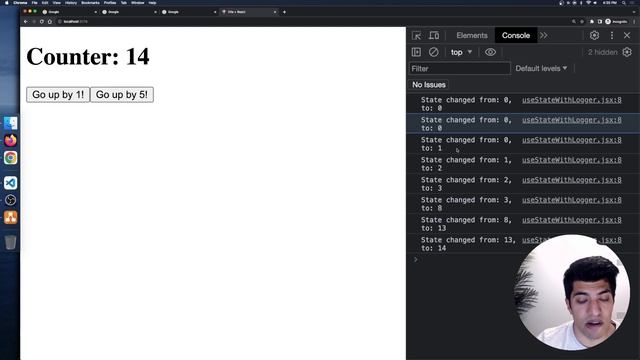This screenshot has width=640, height=360.
Task: Open source link for the from 3 to 8 log
Action: pos(571,200)
